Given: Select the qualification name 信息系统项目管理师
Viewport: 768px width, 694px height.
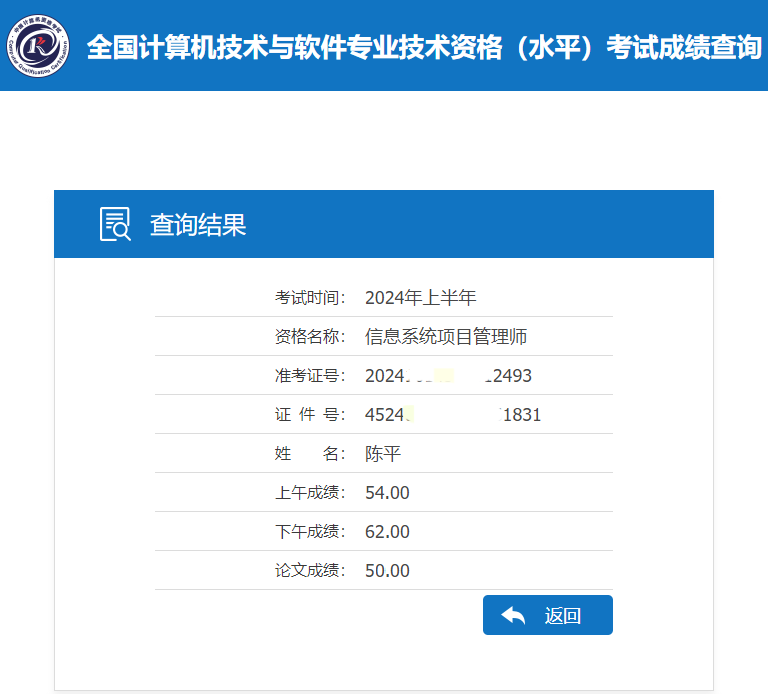Looking at the screenshot, I should point(446,336).
